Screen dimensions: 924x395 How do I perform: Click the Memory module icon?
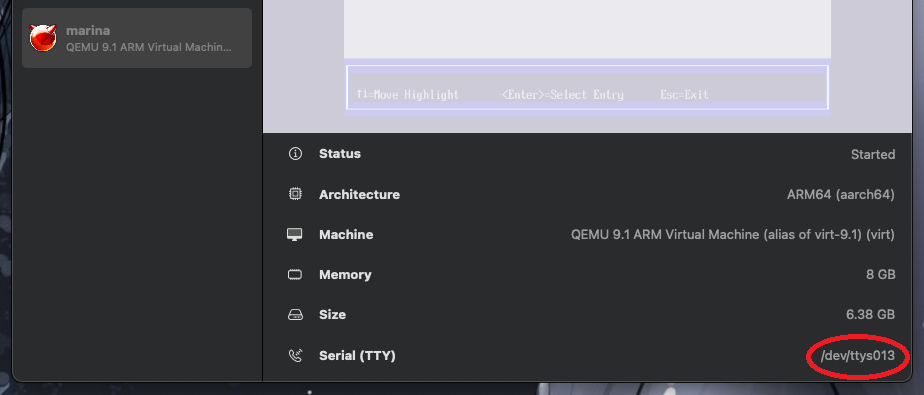click(295, 275)
